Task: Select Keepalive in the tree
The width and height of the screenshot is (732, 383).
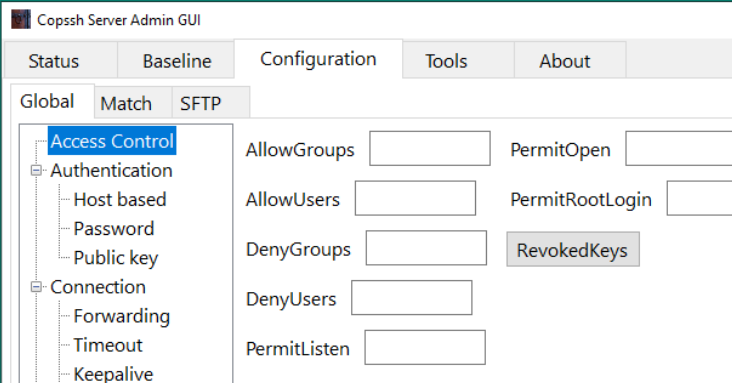Action: click(x=113, y=374)
